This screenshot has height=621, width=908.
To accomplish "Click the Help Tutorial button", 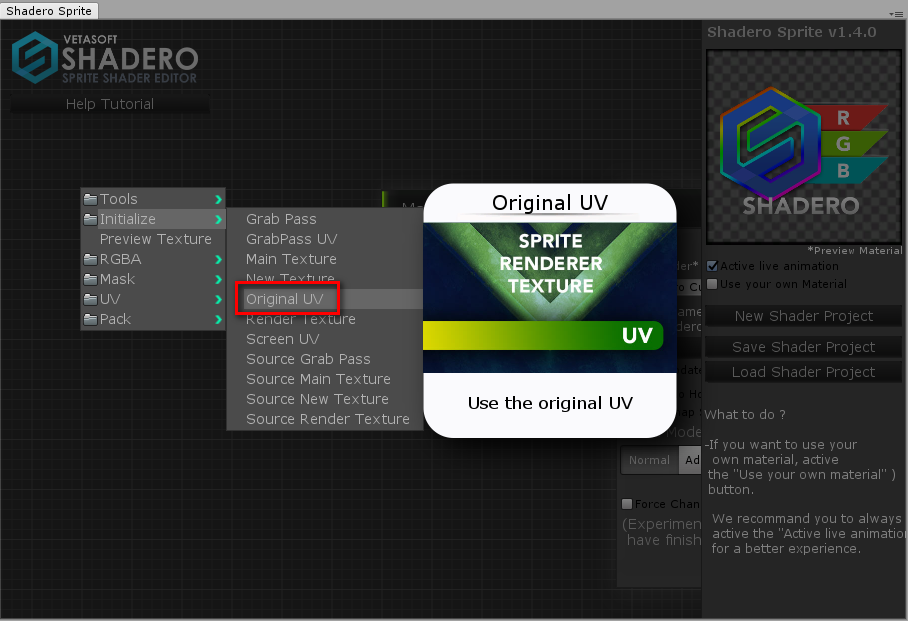I will click(110, 104).
